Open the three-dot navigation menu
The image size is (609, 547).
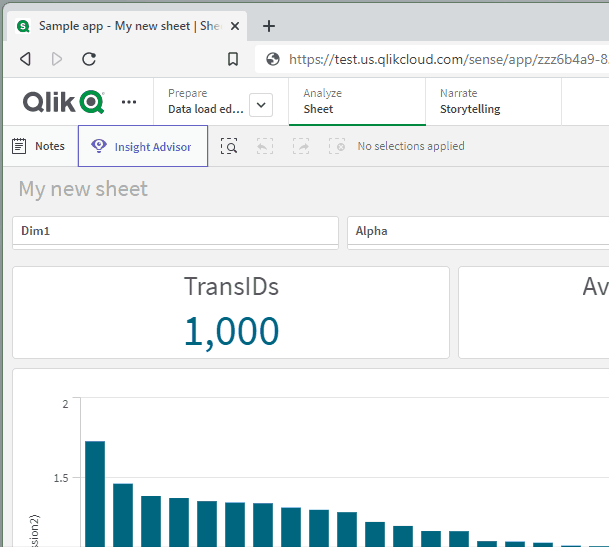point(129,102)
